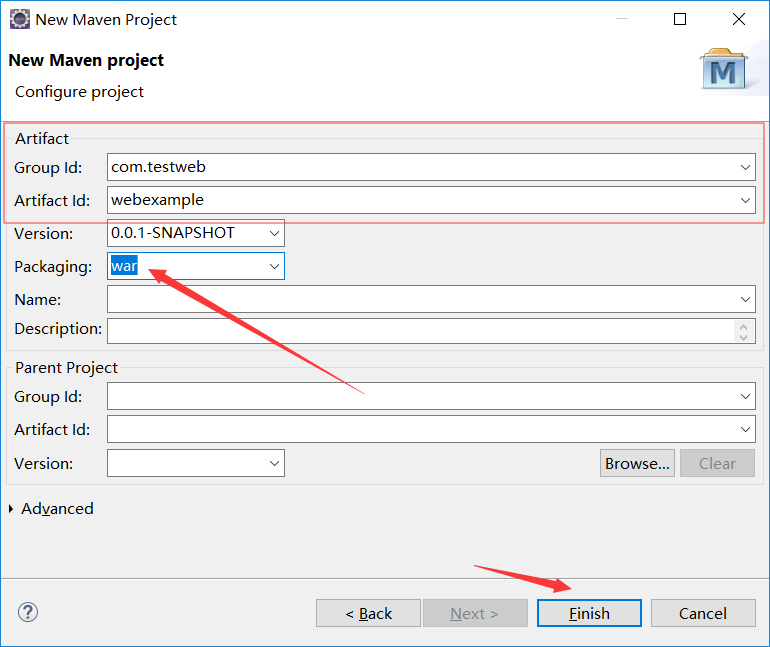Screen dimensions: 770x647
Task: Open the Parent Project Artifact Id dropdown
Action: [745, 430]
